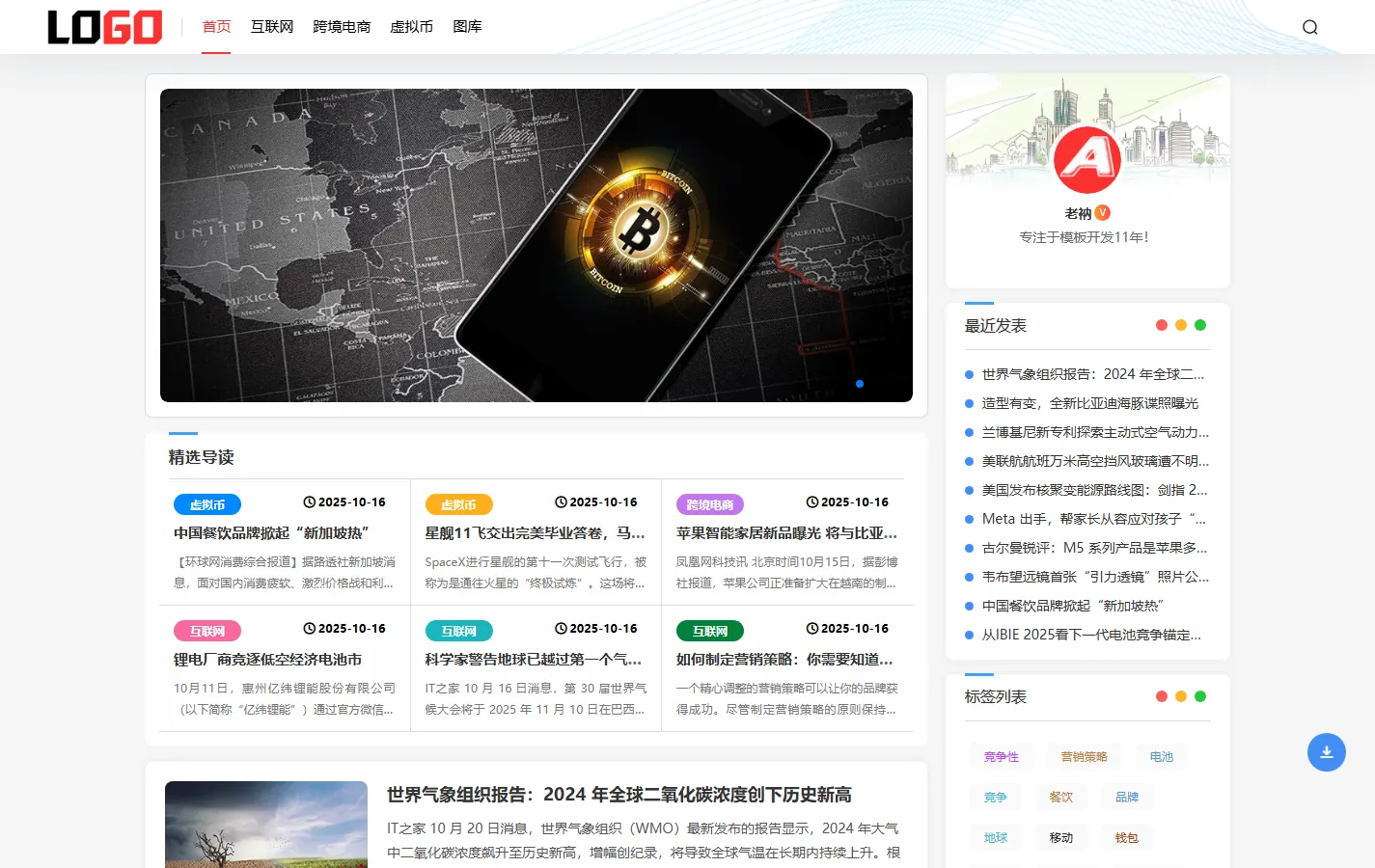Open recent post 韦布望远镜首张“引力透镜”照片

[1095, 577]
